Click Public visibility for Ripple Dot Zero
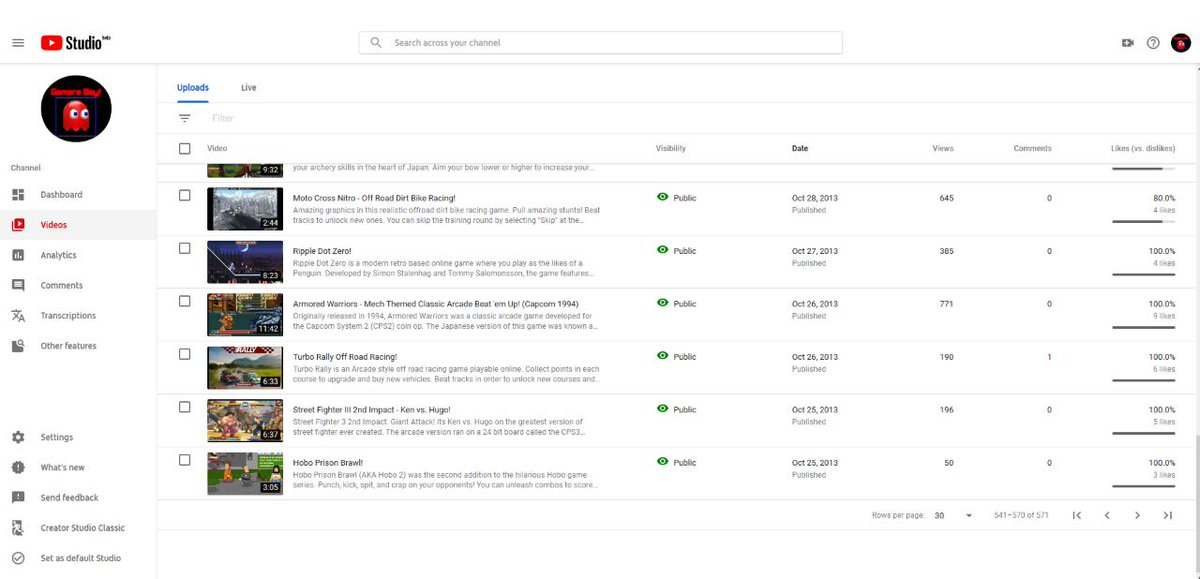The height and width of the screenshot is (579, 1200). [x=676, y=250]
